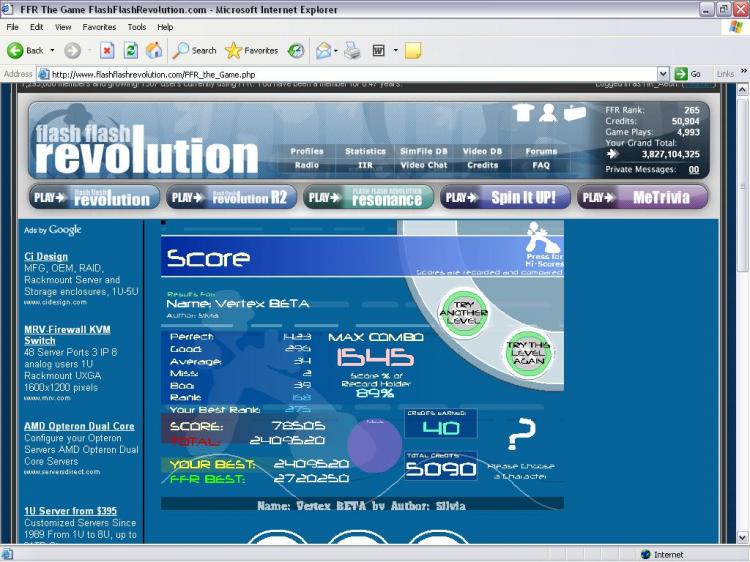The image size is (750, 562).
Task: Open the History toolbar icon
Action: [296, 50]
